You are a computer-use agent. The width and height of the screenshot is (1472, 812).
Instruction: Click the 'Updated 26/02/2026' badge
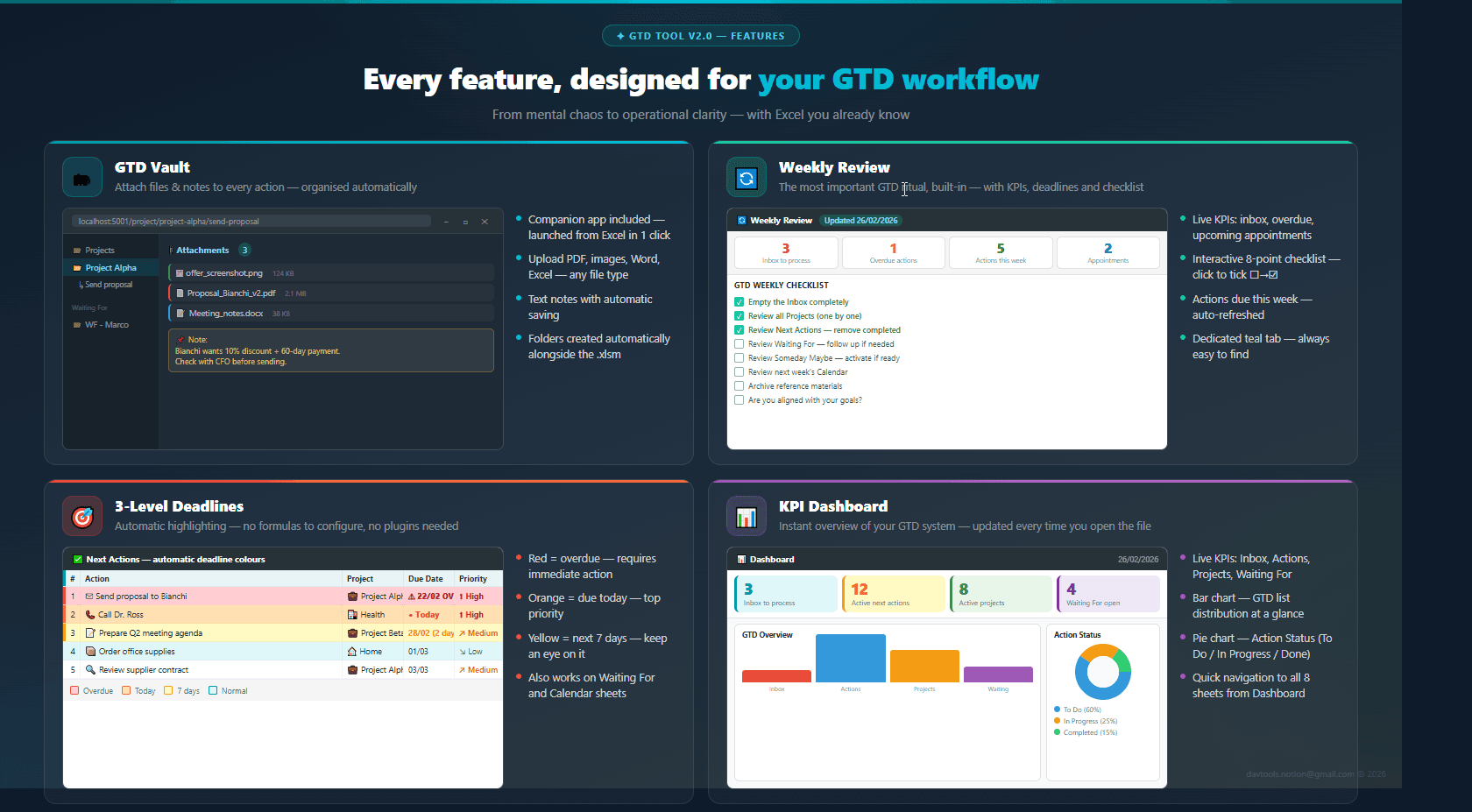(x=860, y=220)
